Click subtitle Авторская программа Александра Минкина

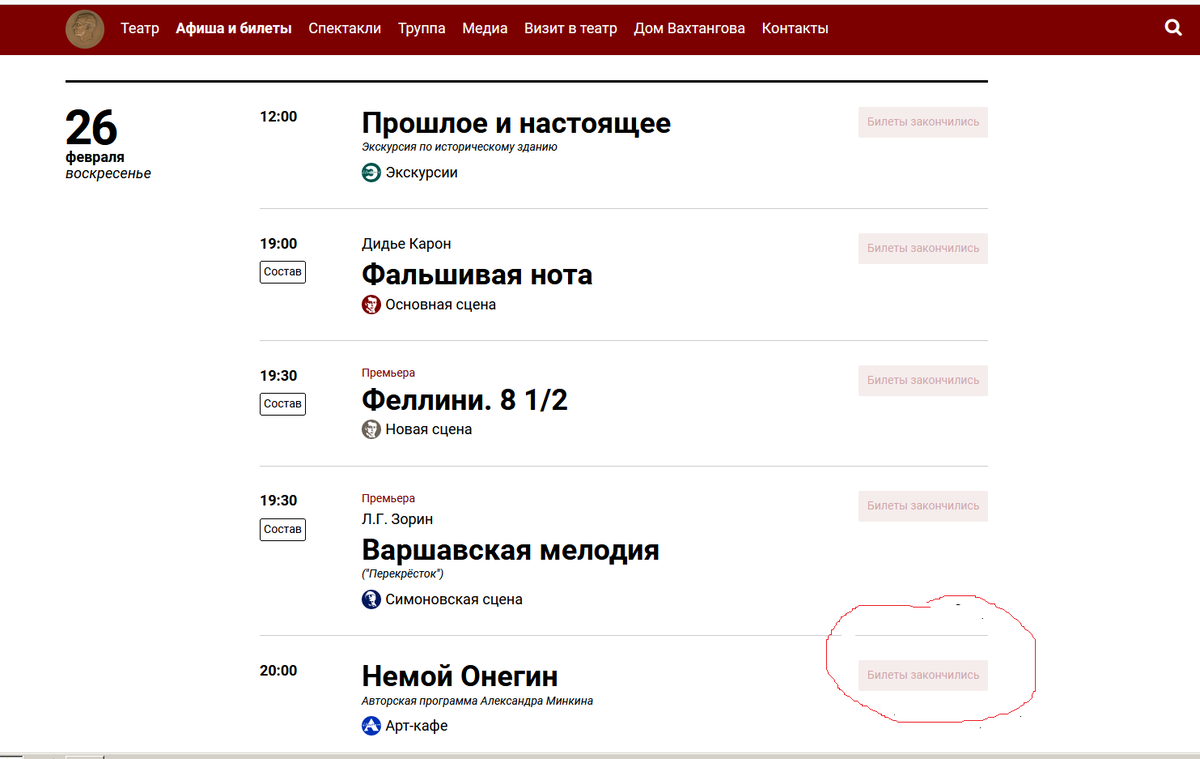478,701
